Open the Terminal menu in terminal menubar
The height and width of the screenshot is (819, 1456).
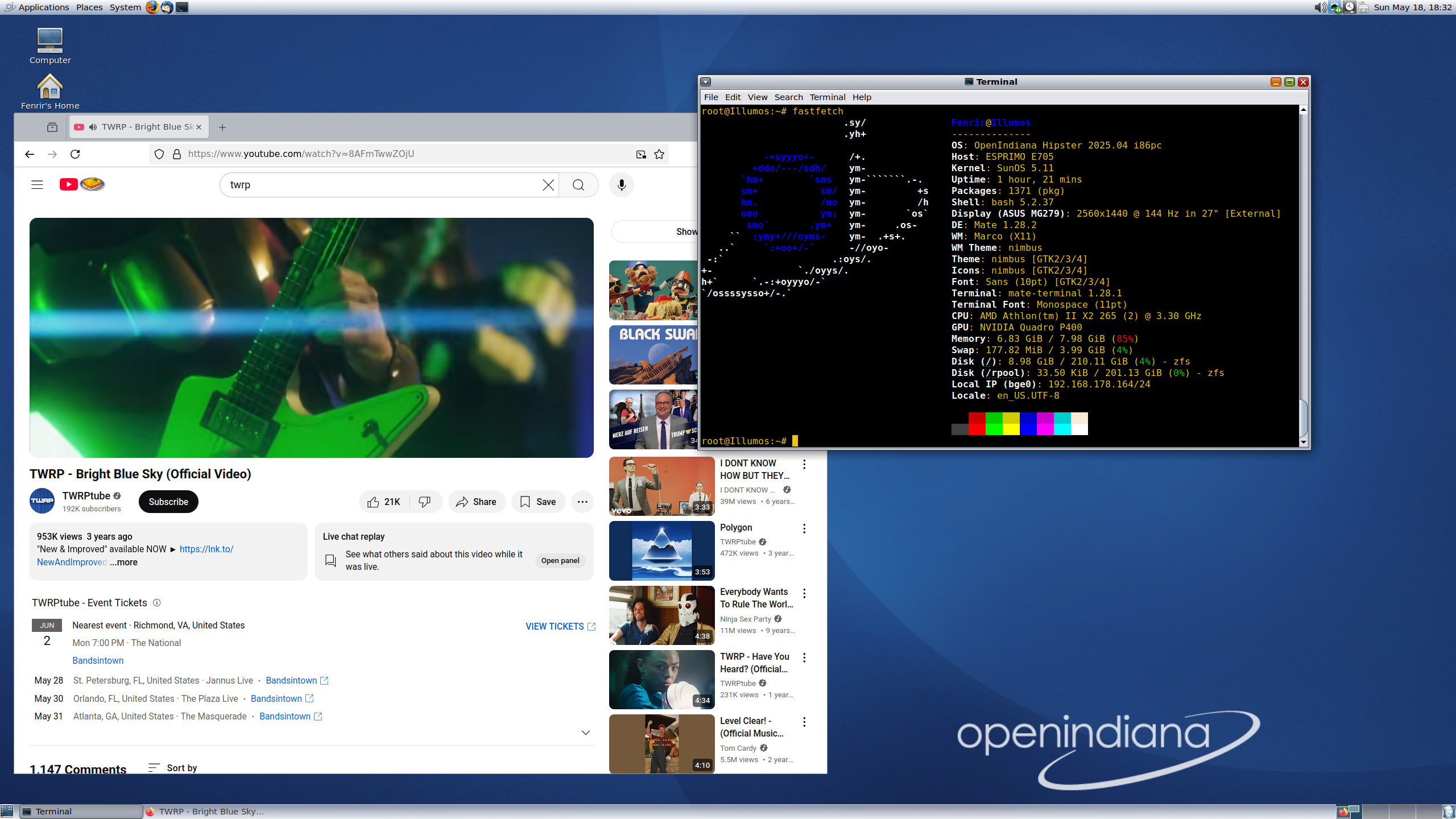pos(828,97)
